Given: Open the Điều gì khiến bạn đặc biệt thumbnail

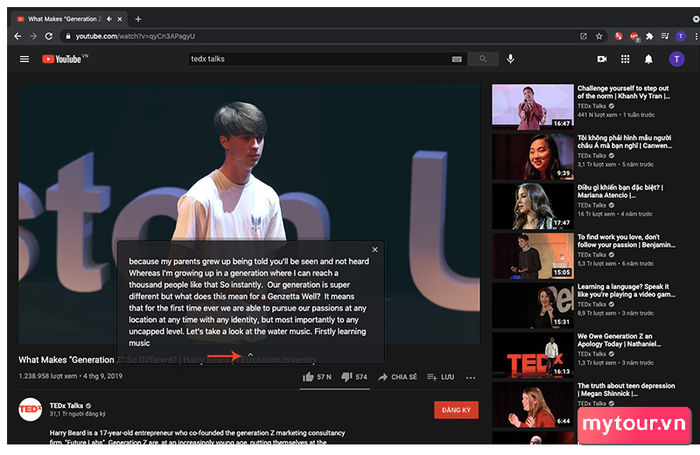Looking at the screenshot, I should coord(533,206).
